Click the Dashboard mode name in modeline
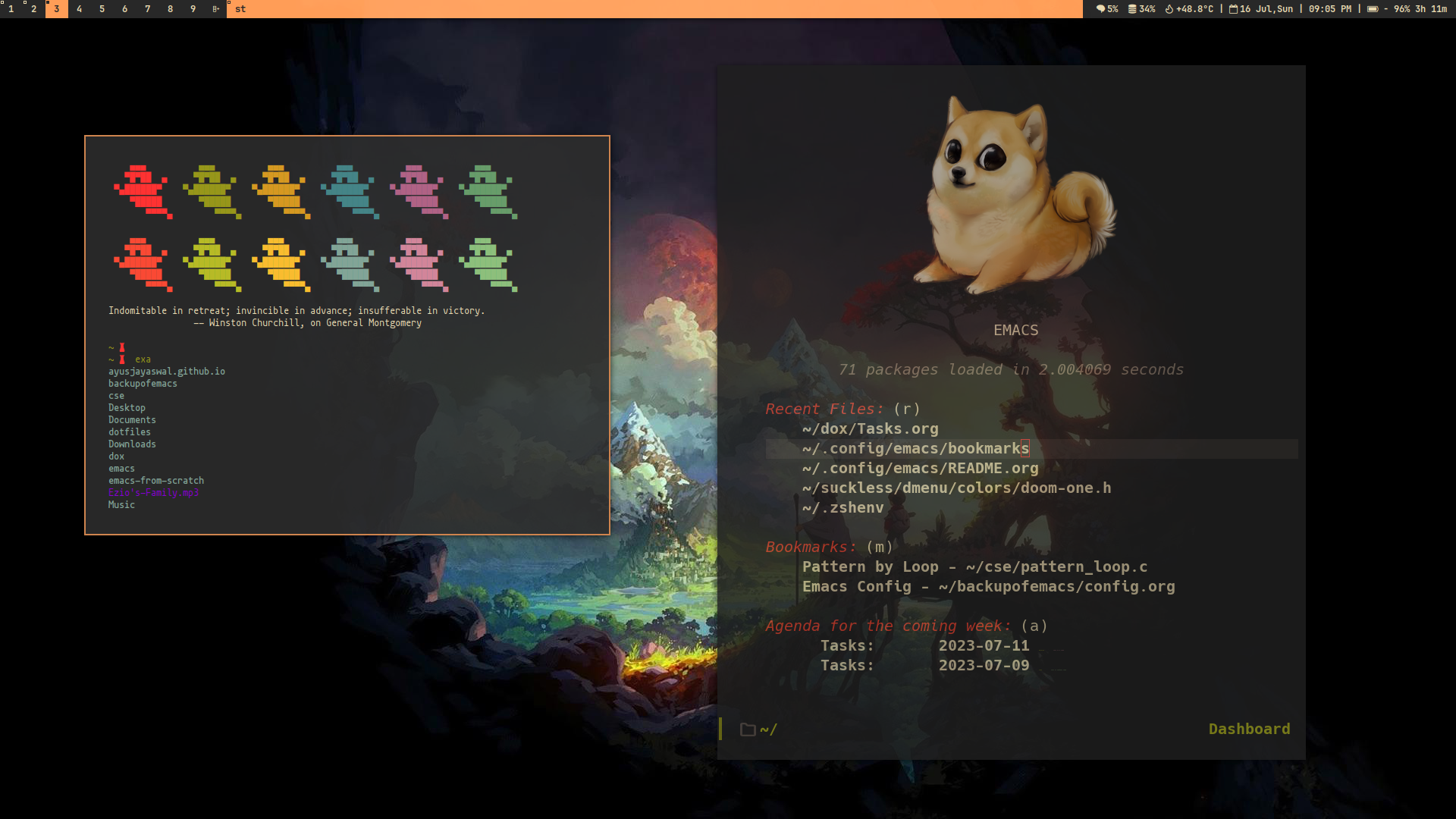1456x819 pixels. 1249,730
